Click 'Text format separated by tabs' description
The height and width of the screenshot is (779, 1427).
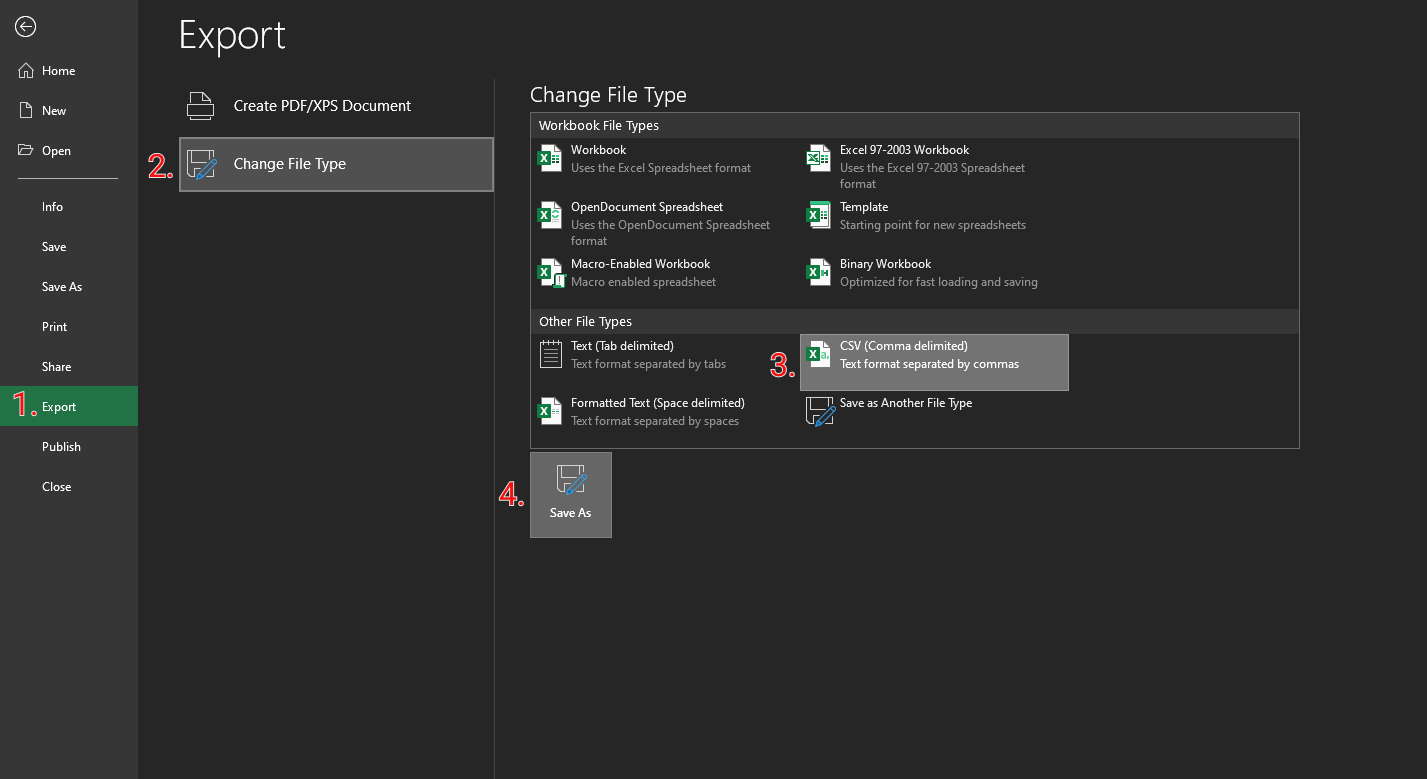pyautogui.click(x=648, y=364)
